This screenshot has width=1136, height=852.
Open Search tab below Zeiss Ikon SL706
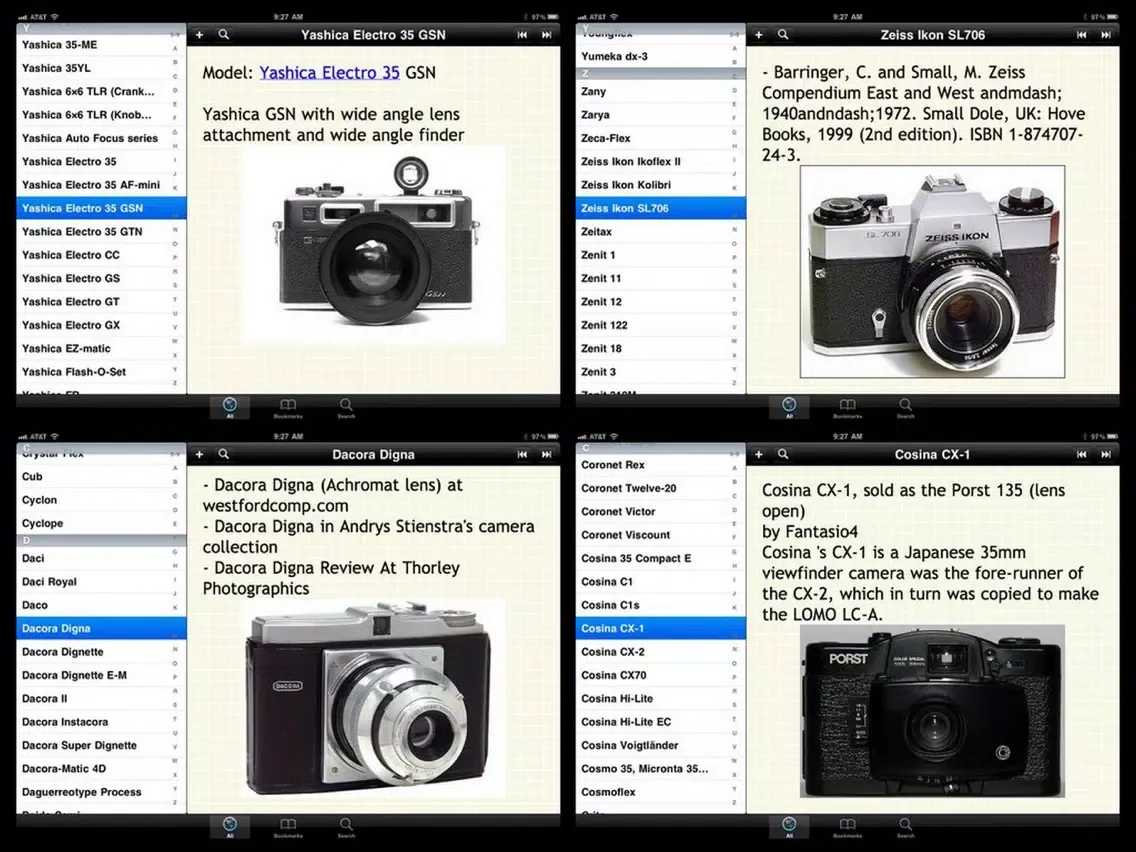point(906,407)
